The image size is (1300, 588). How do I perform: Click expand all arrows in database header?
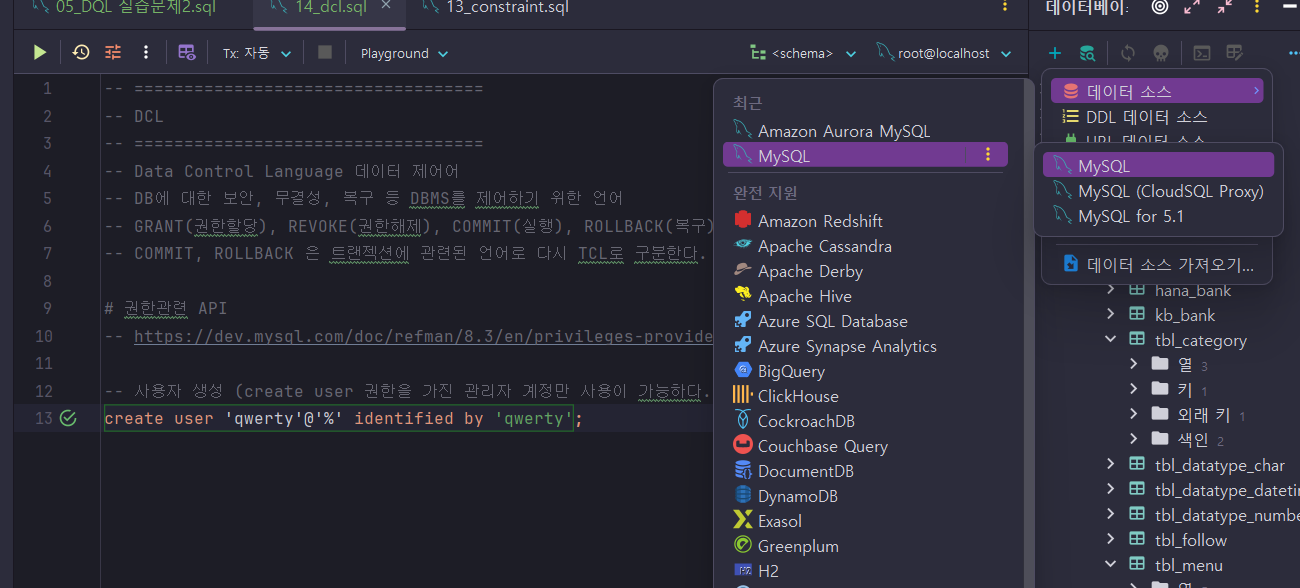point(1192,7)
